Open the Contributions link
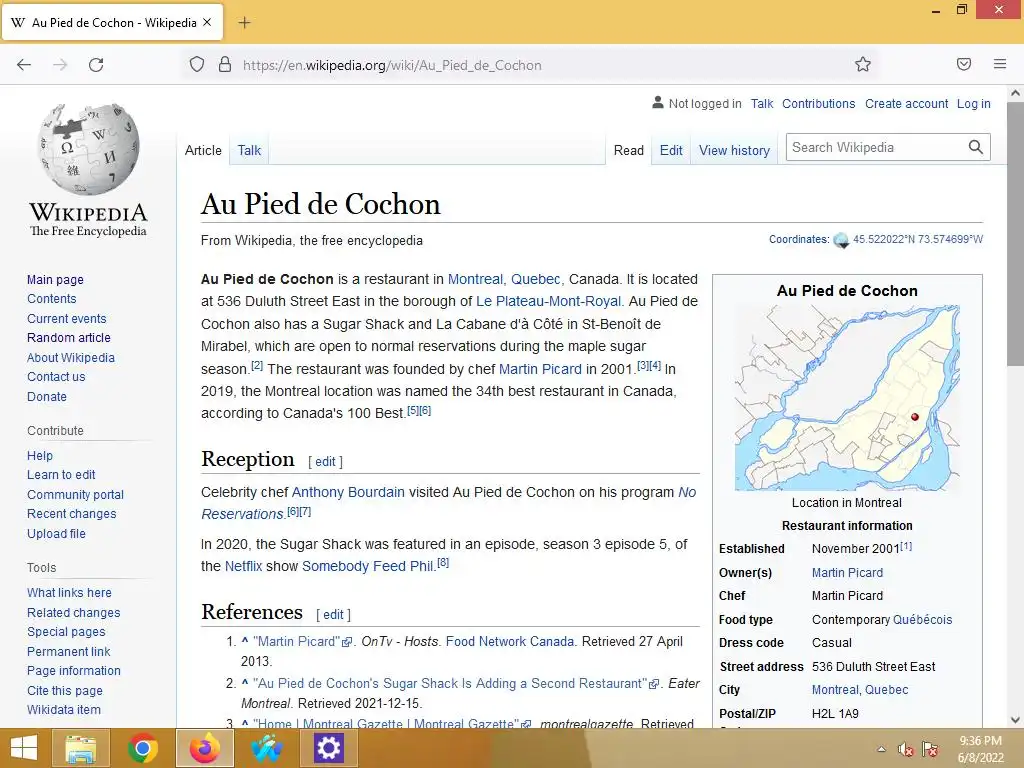This screenshot has width=1024, height=768. [818, 103]
